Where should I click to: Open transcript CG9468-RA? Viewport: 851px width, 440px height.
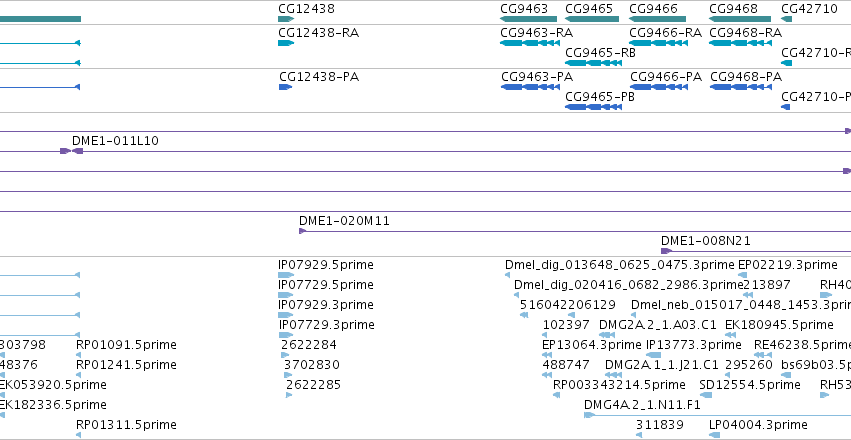(745, 33)
